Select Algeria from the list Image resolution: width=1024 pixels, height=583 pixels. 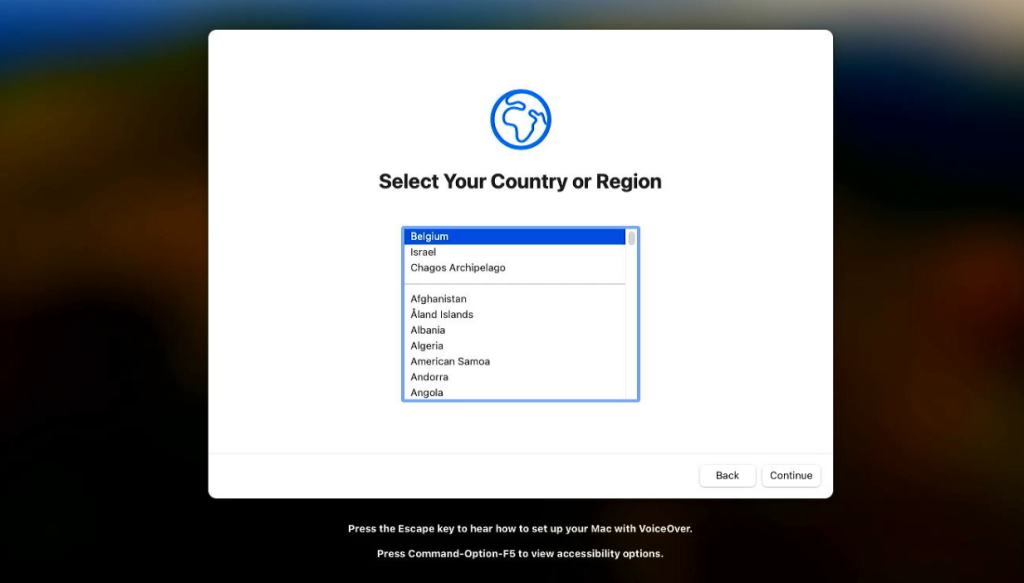pyautogui.click(x=515, y=346)
